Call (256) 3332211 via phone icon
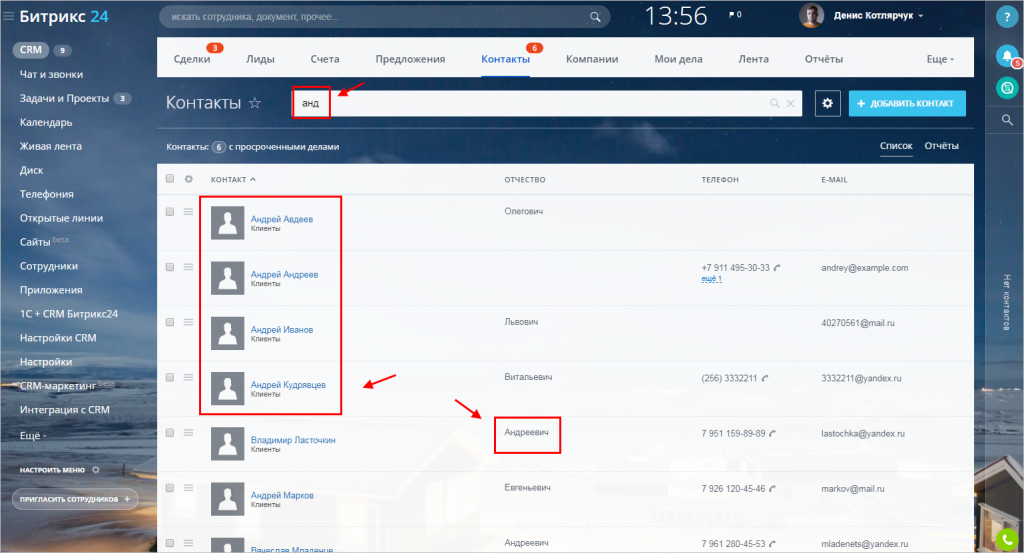 (x=765, y=378)
